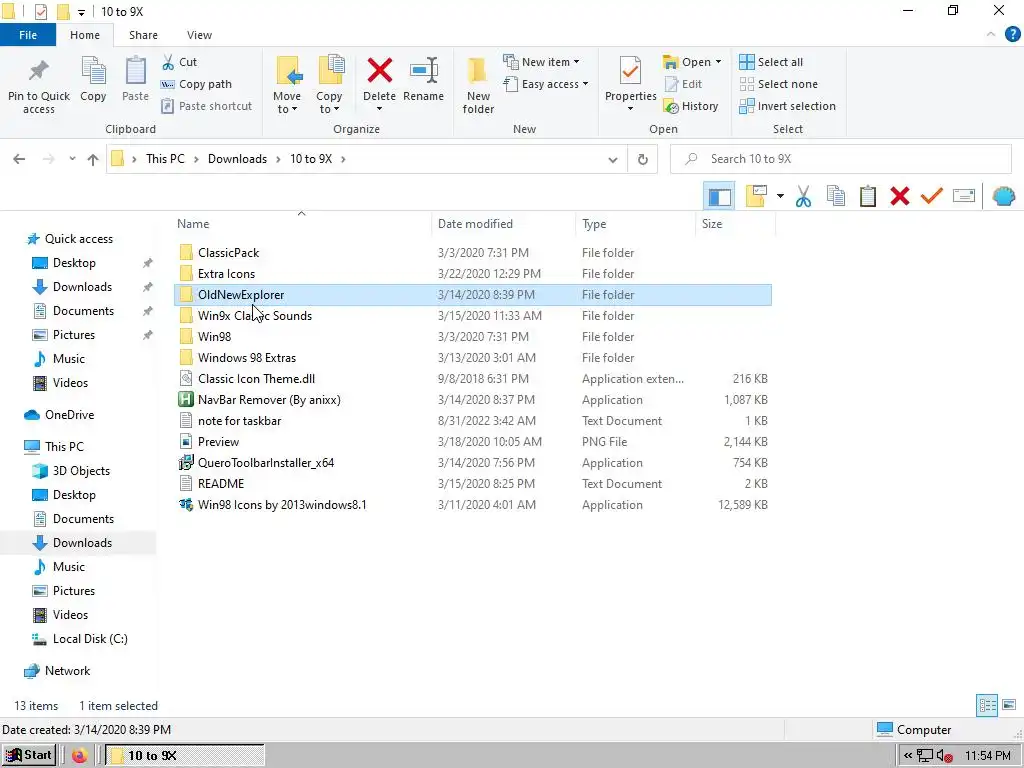This screenshot has width=1024, height=768.
Task: Sort by the Size column header
Action: (x=735, y=224)
